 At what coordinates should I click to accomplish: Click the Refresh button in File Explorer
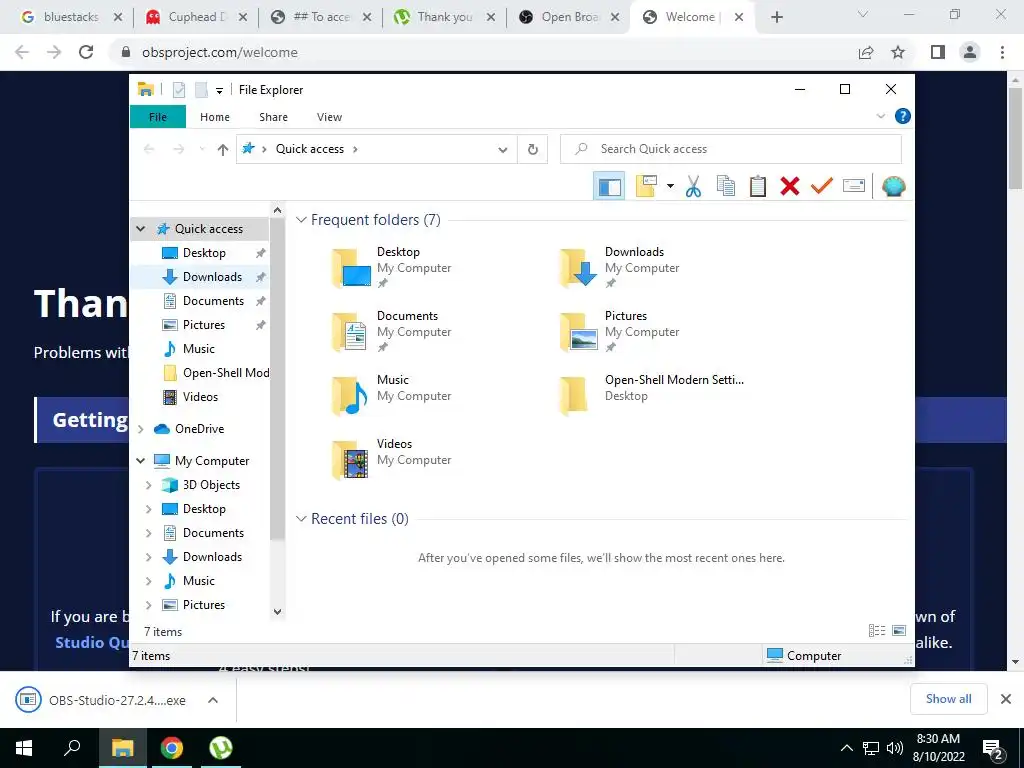(x=533, y=150)
